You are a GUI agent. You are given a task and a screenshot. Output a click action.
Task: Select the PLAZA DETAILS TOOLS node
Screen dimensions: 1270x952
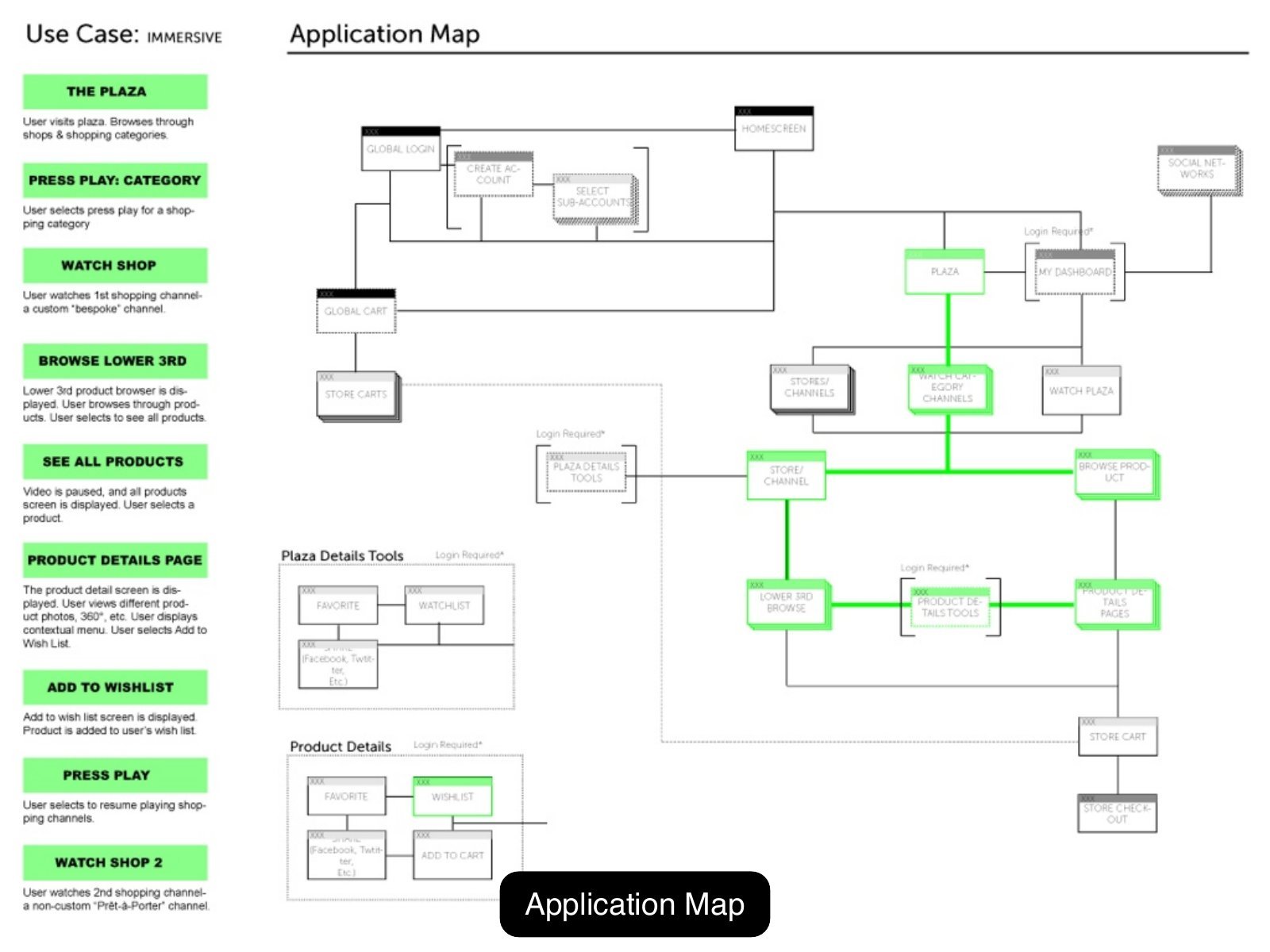[x=587, y=473]
